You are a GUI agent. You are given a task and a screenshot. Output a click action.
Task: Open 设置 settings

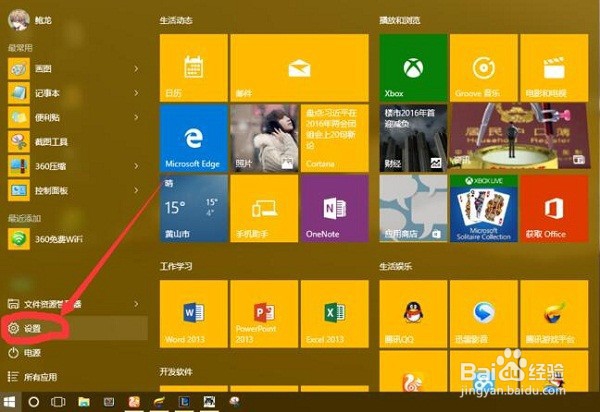click(75, 328)
